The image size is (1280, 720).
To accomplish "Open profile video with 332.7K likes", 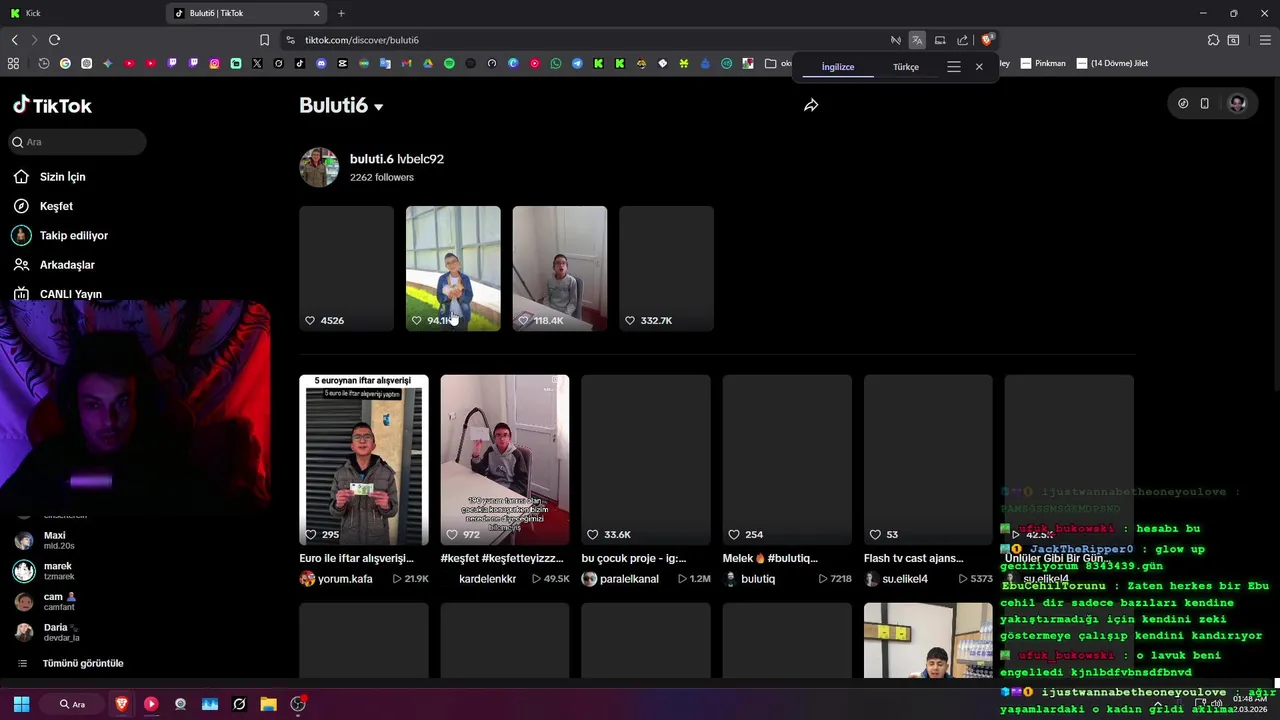I will pos(666,268).
